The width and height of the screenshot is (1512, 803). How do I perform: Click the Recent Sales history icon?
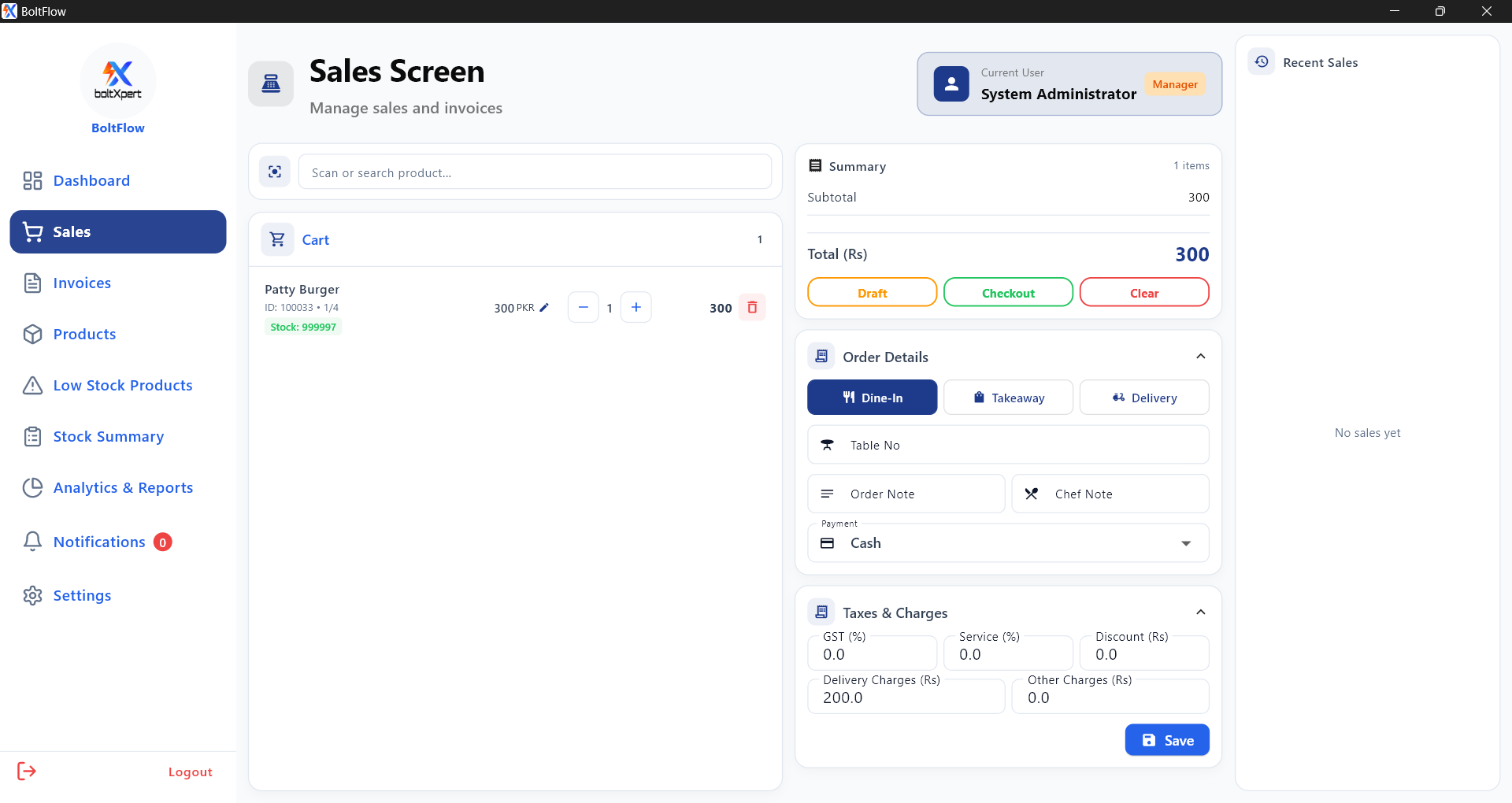pos(1262,61)
